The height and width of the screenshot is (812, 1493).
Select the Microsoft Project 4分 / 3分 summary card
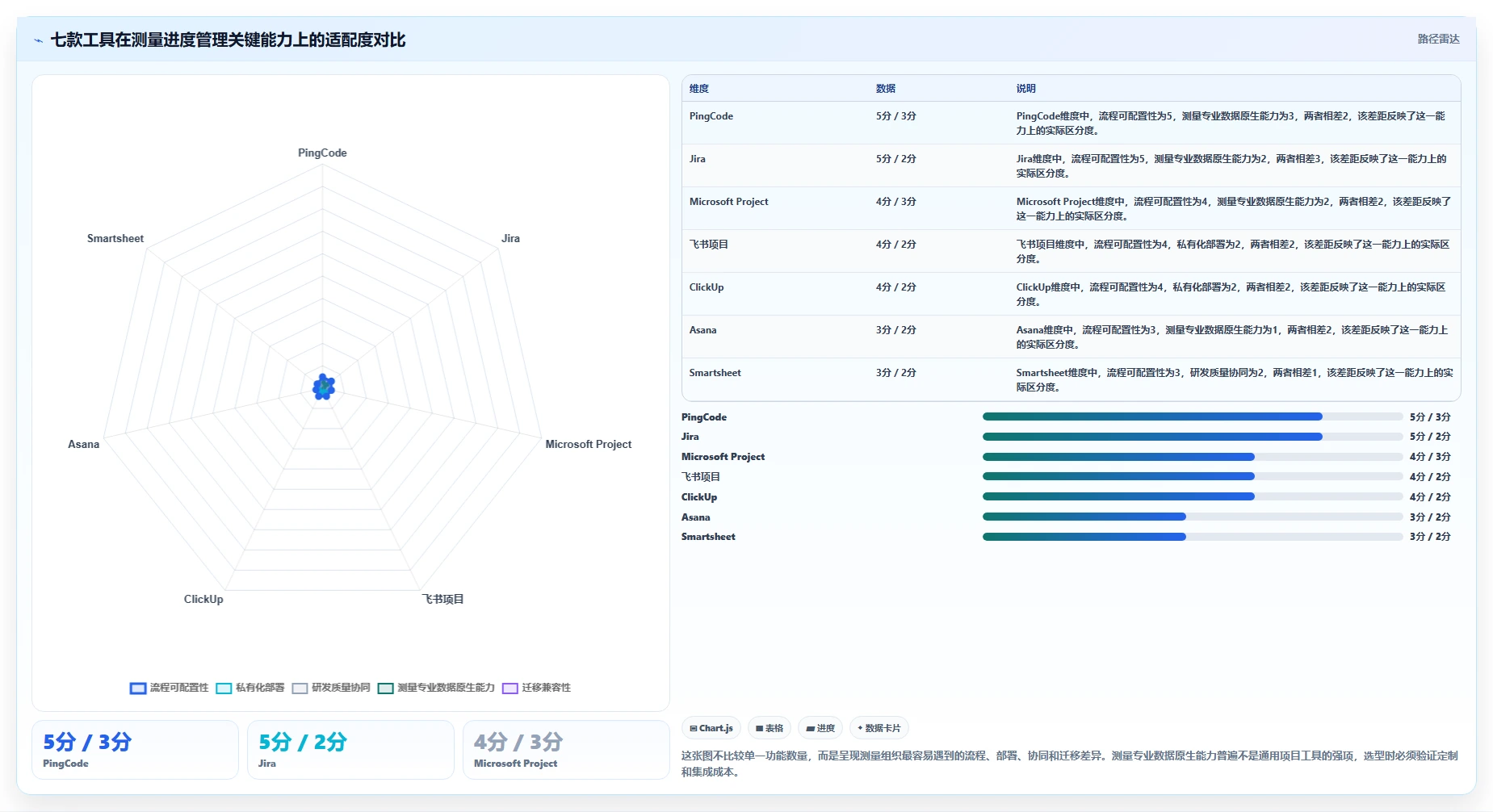566,750
